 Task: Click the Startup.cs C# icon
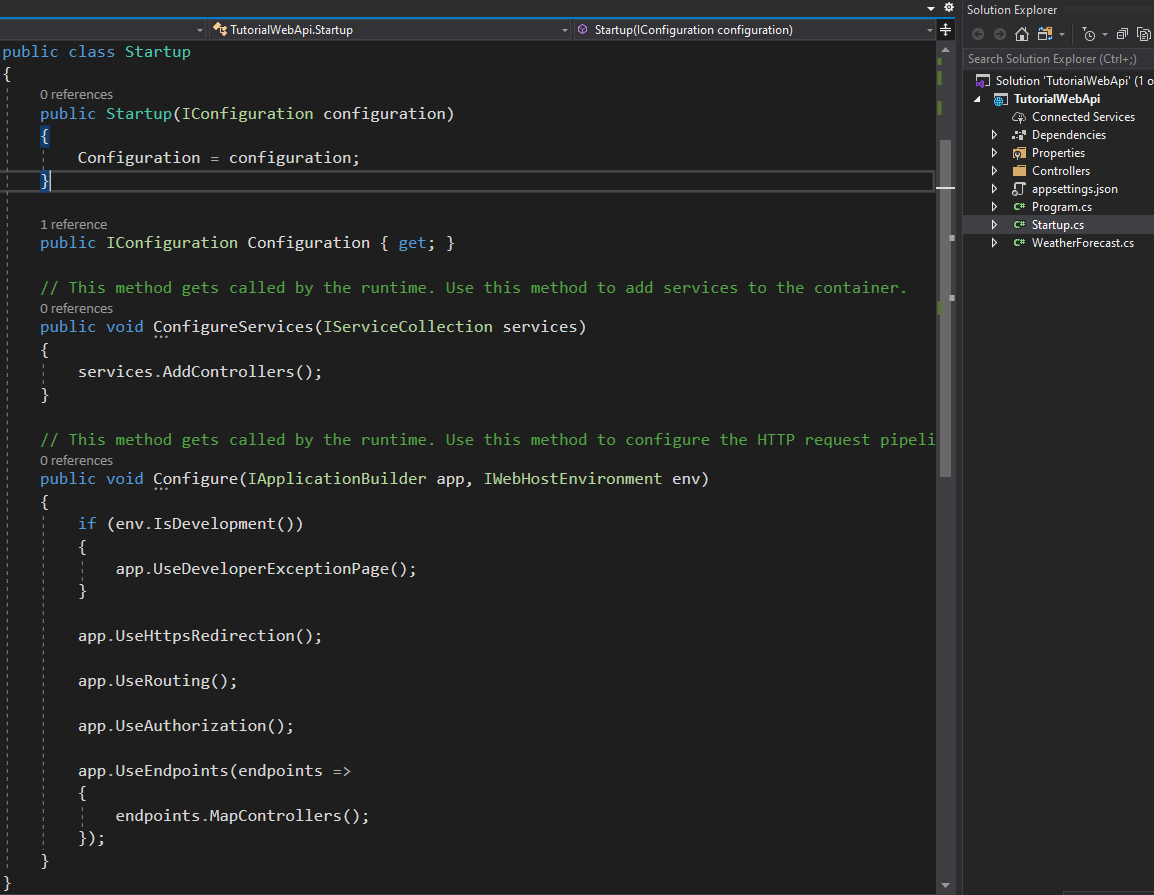(x=1019, y=225)
